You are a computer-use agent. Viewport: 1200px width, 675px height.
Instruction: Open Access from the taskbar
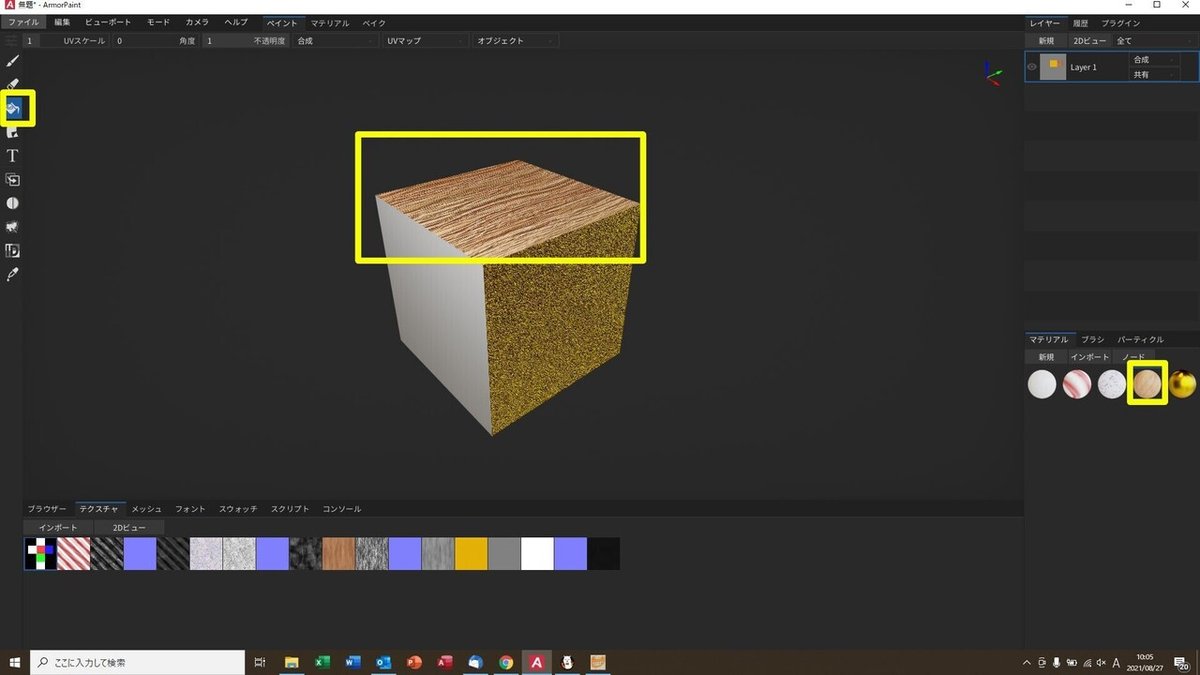[x=445, y=662]
